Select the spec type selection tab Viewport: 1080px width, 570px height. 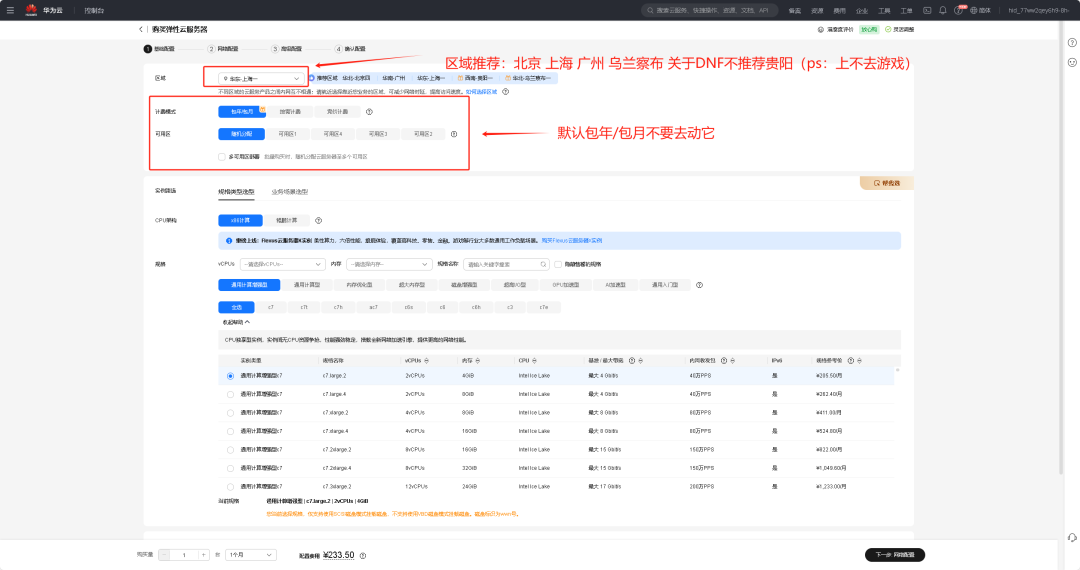click(236, 192)
